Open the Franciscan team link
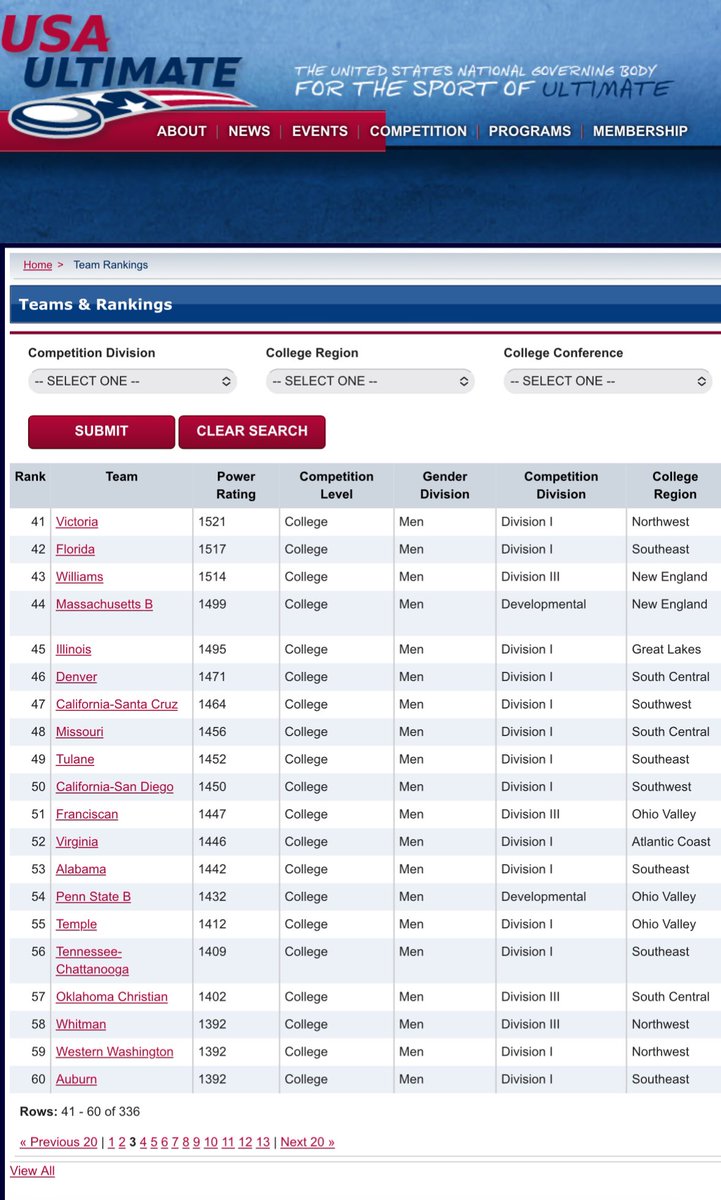This screenshot has height=1200, width=721. pos(87,814)
